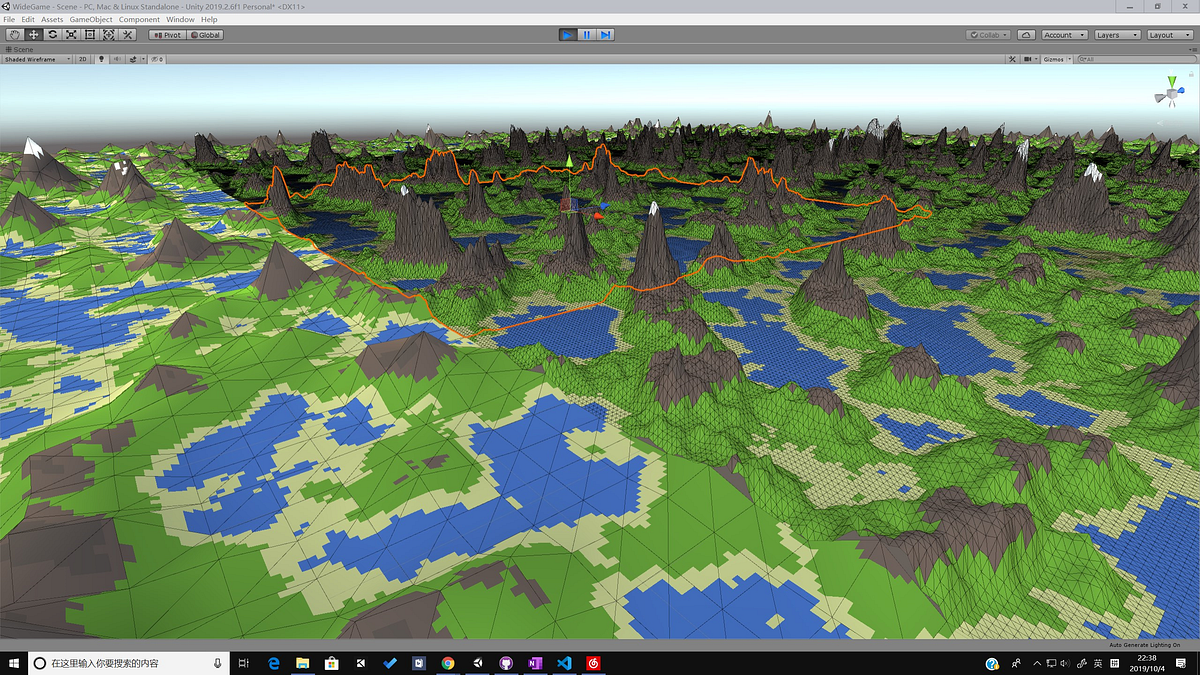This screenshot has width=1200, height=675.
Task: Select the Scale tool
Action: (x=70, y=33)
